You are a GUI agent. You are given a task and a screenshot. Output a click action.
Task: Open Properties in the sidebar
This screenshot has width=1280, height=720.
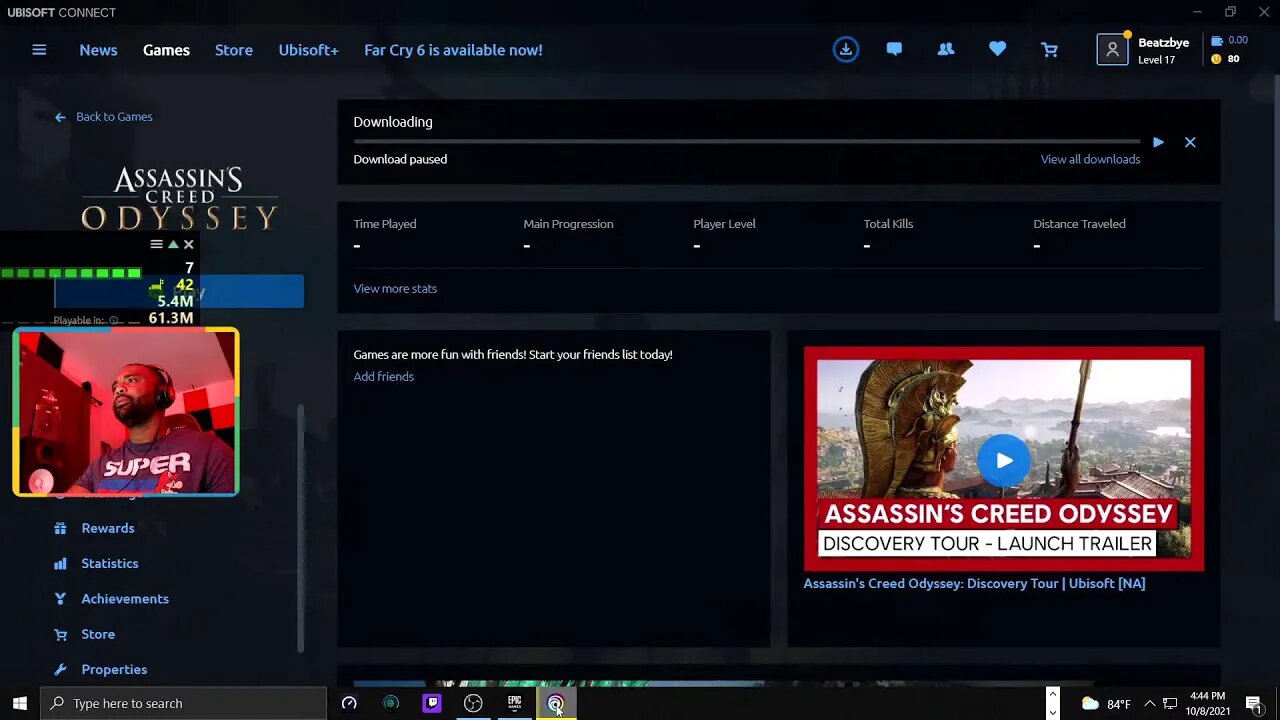coord(114,669)
